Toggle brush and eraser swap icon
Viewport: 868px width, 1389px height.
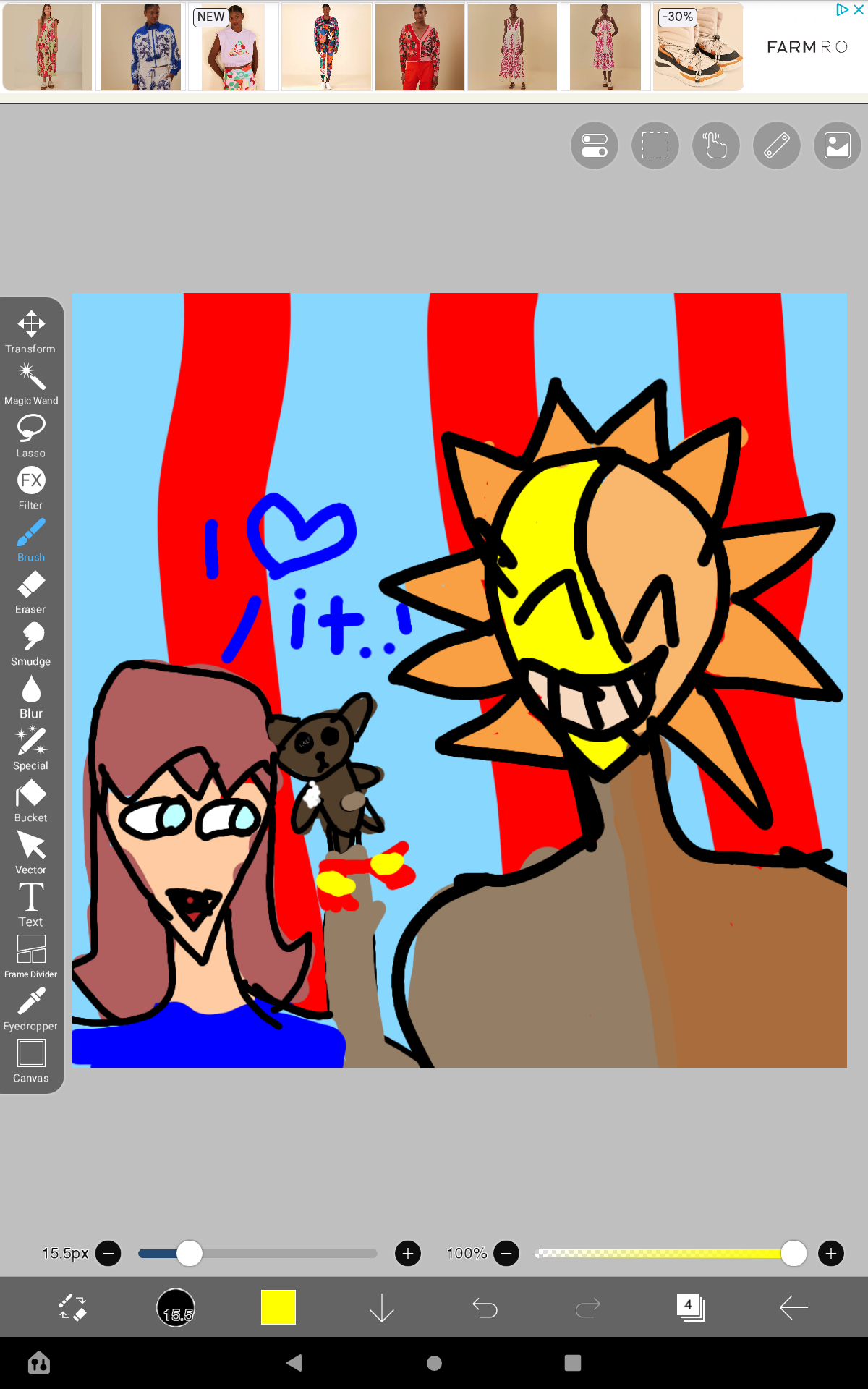tap(72, 1307)
